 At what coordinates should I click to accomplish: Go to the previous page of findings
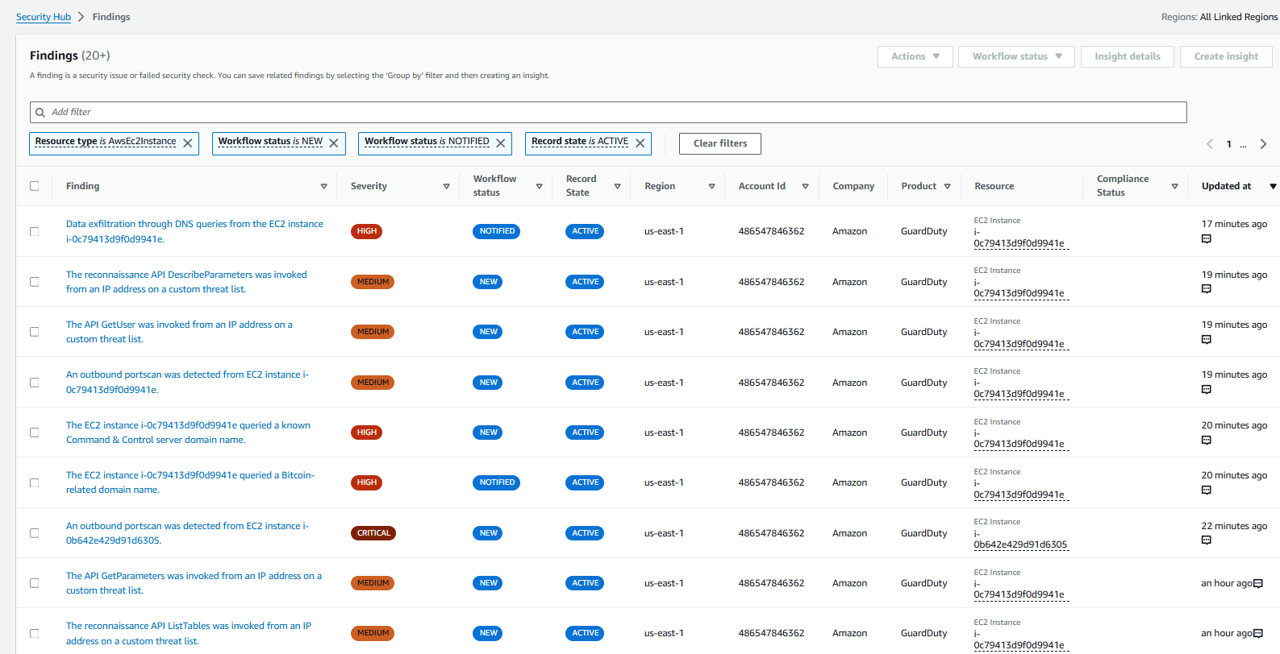1210,144
